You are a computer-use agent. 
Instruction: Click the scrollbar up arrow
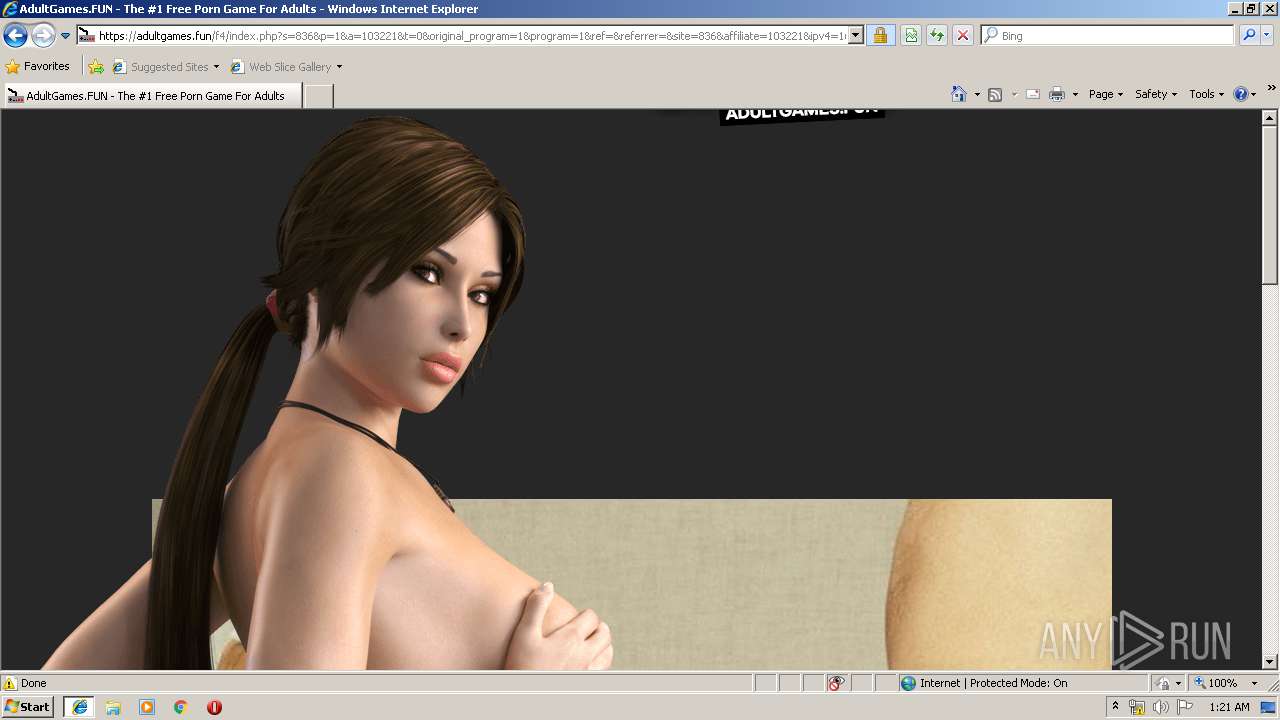coord(1270,117)
